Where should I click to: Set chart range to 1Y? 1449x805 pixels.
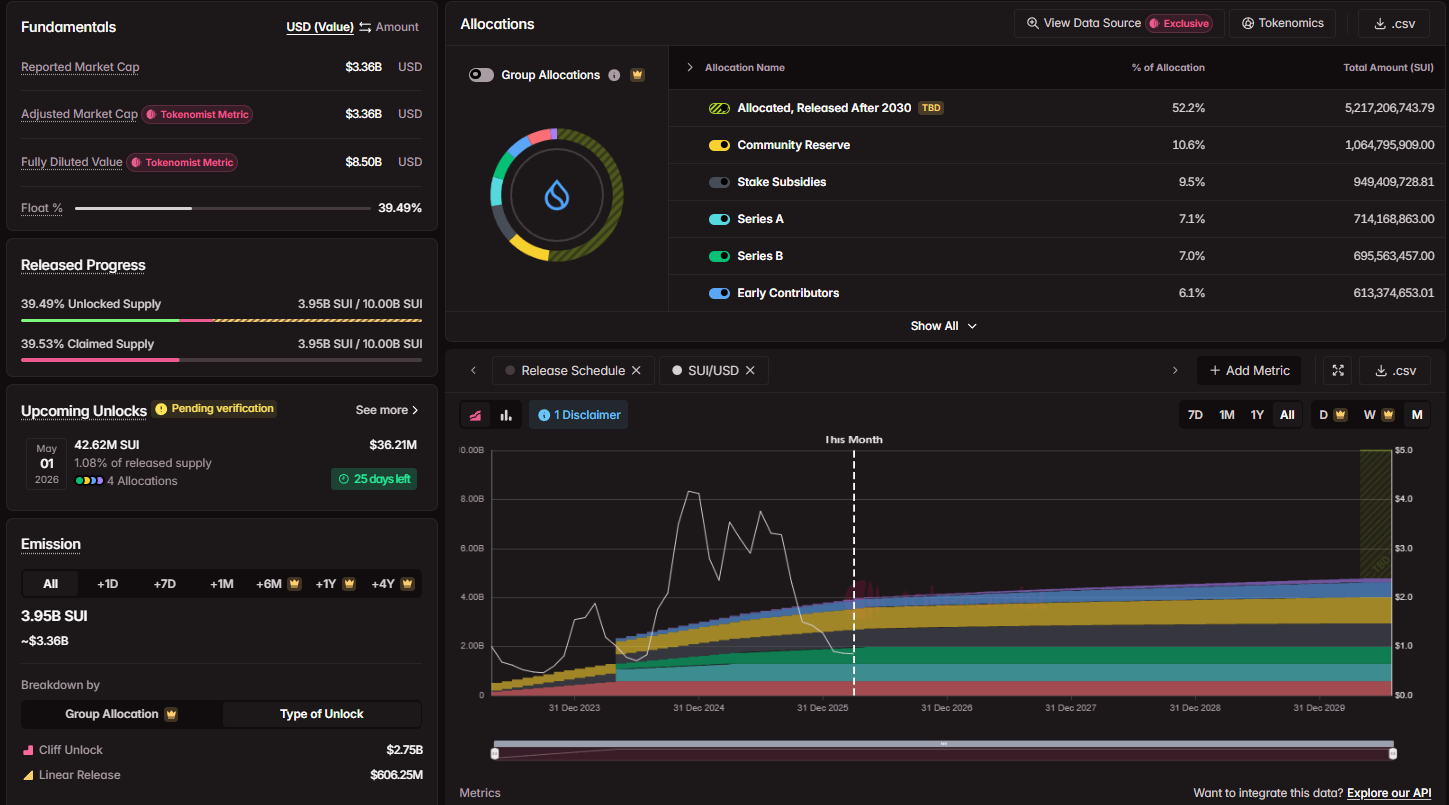(1257, 415)
